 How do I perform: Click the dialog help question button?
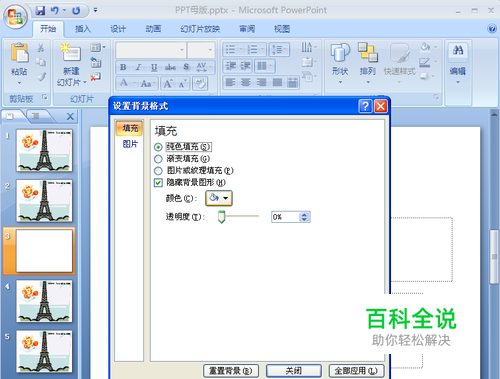click(x=365, y=106)
